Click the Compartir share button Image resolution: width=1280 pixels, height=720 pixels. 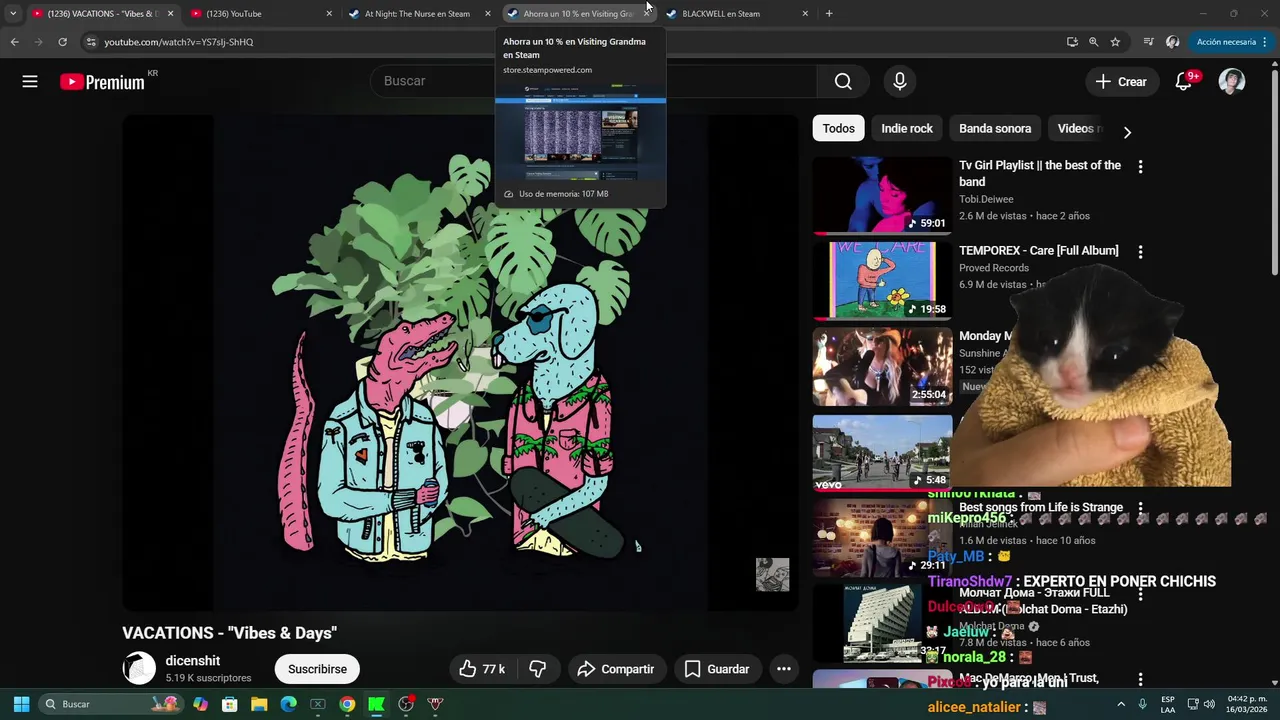coord(615,669)
